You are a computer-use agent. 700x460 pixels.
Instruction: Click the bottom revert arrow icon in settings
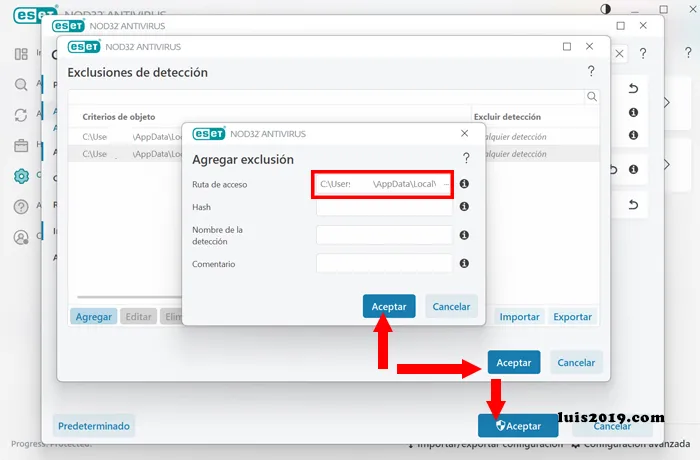click(x=633, y=205)
